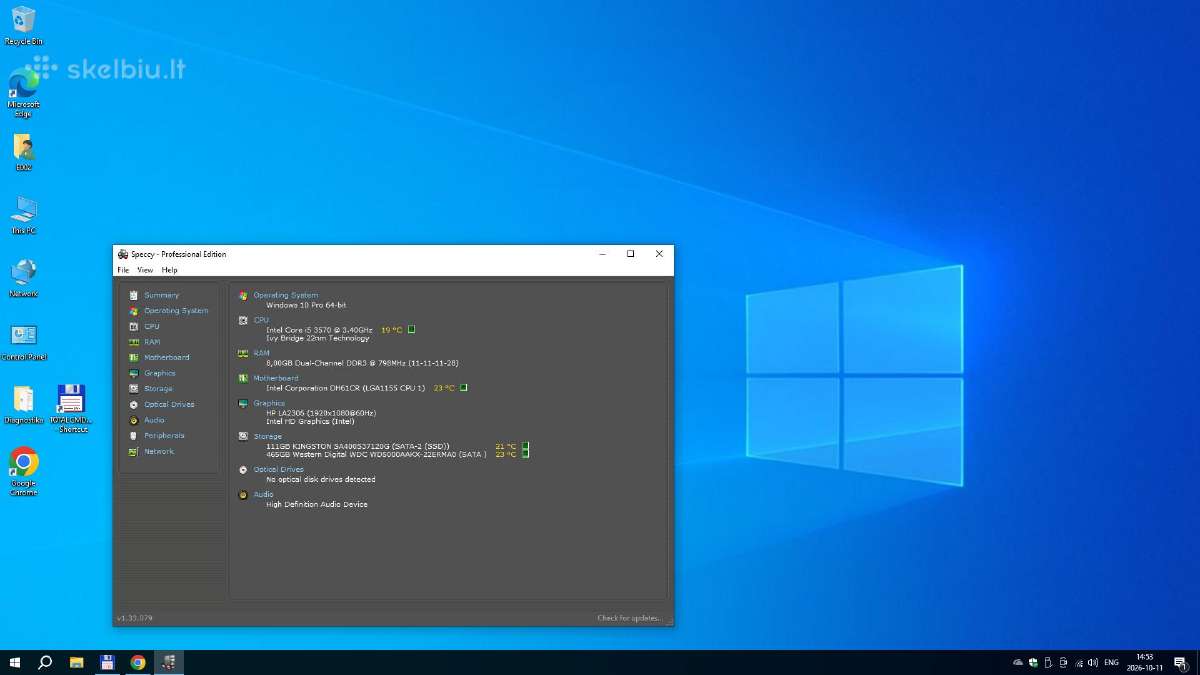Select Operating System in the Speccy sidebar
This screenshot has height=675, width=1200.
pyautogui.click(x=176, y=311)
